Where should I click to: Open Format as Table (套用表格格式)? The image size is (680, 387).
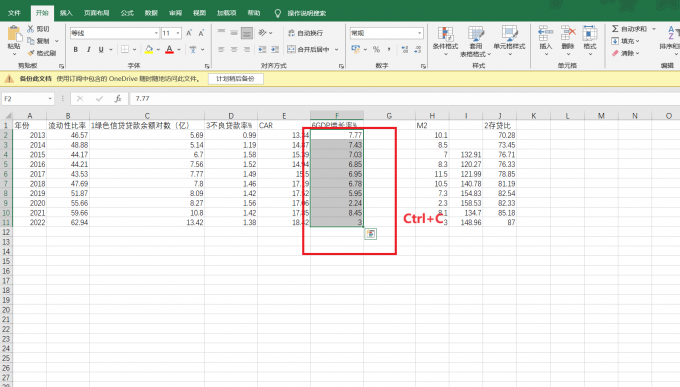[x=476, y=41]
